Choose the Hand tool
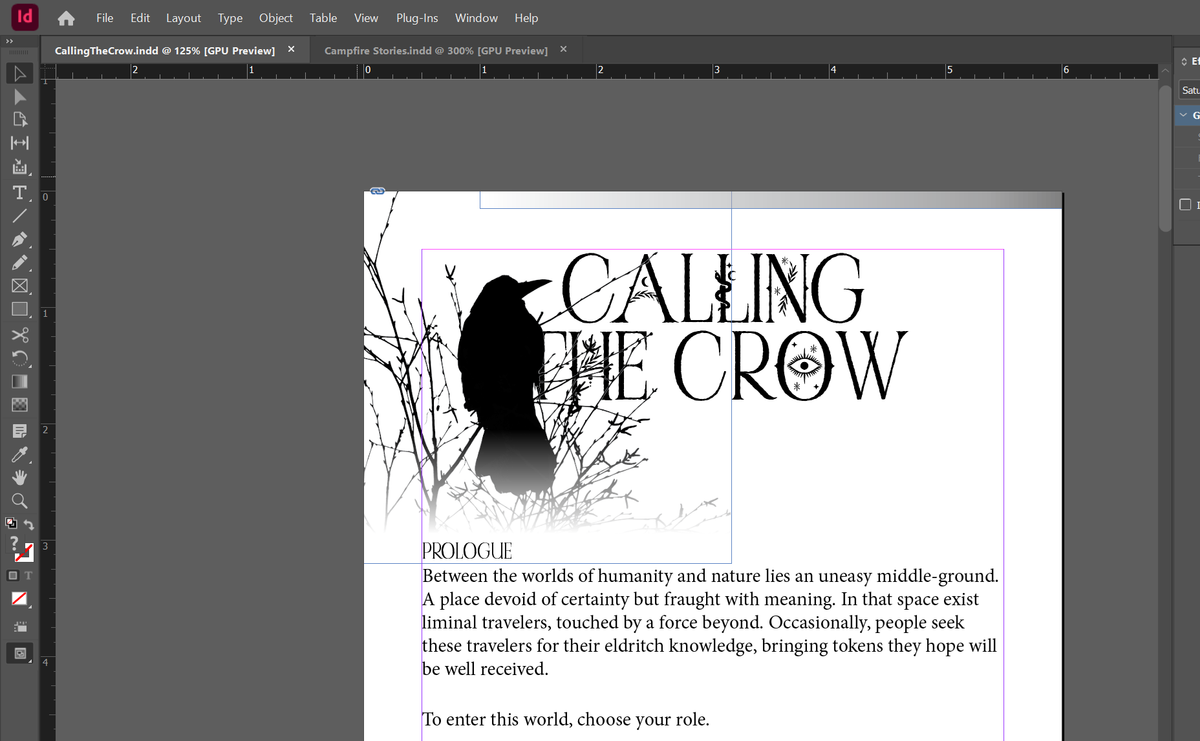Screen dimensions: 1200x741 [19, 477]
